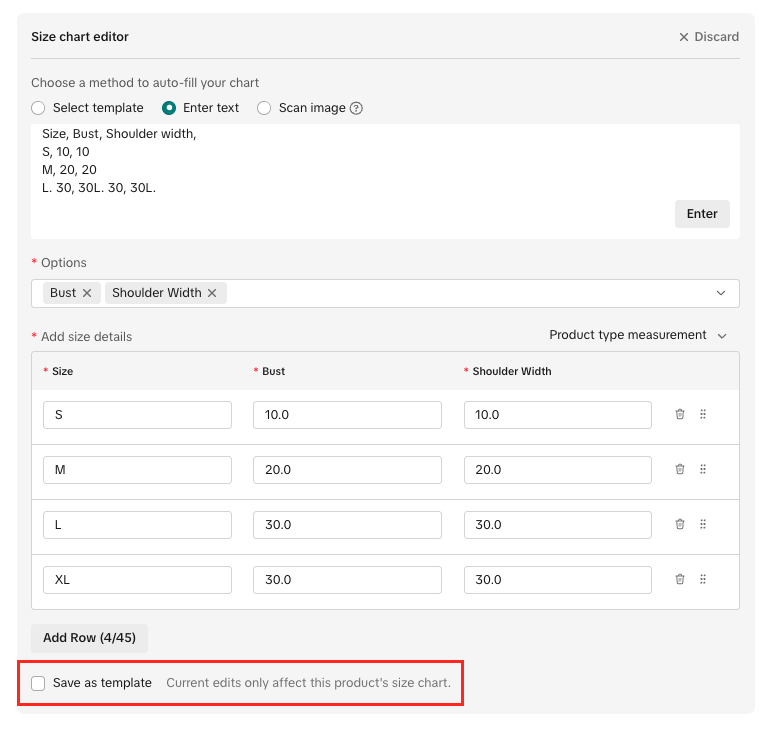Click drag handle of the S row
The image size is (773, 732).
point(703,414)
